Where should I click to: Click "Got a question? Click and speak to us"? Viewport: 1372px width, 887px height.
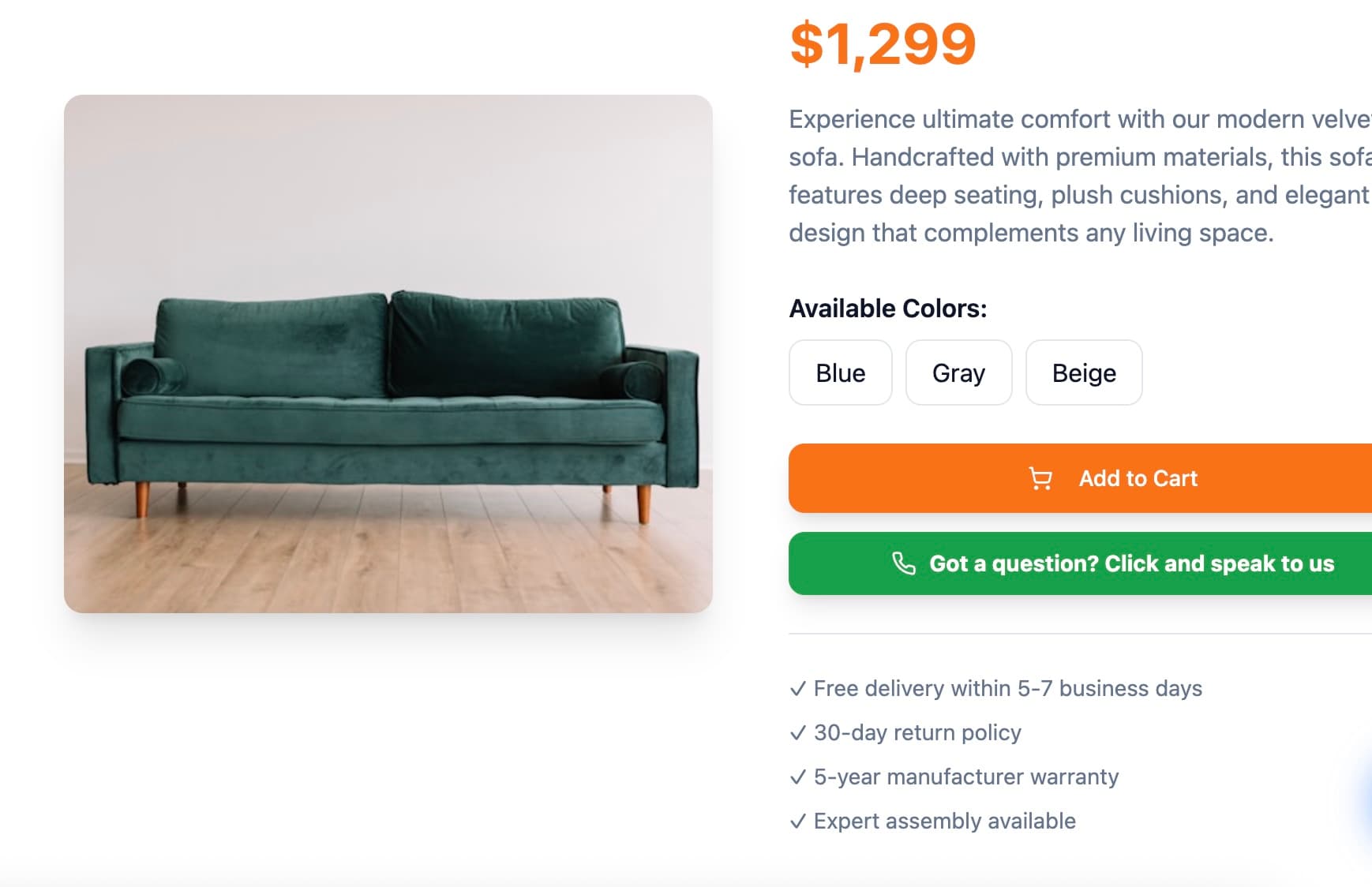click(1131, 563)
